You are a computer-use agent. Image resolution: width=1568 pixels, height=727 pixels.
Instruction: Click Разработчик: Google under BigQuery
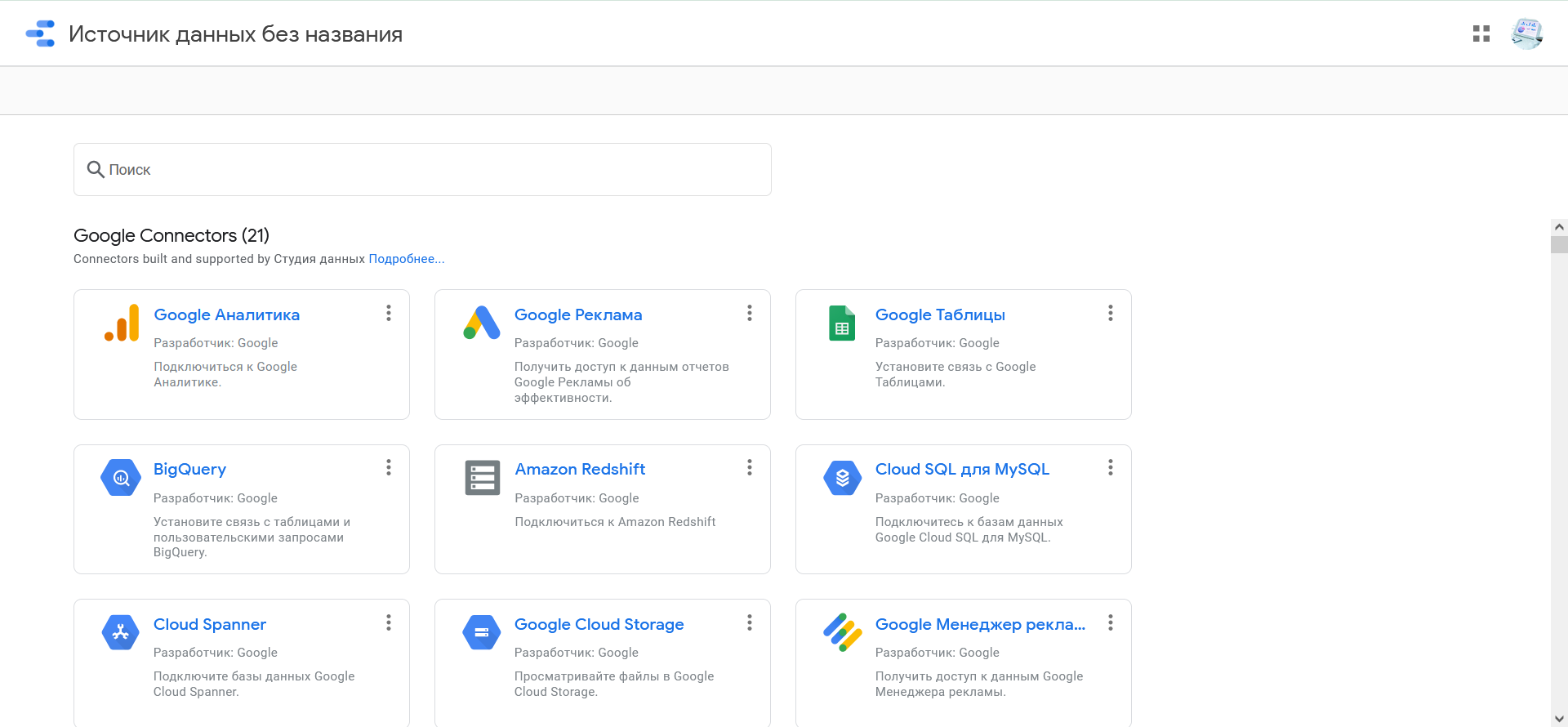point(216,498)
